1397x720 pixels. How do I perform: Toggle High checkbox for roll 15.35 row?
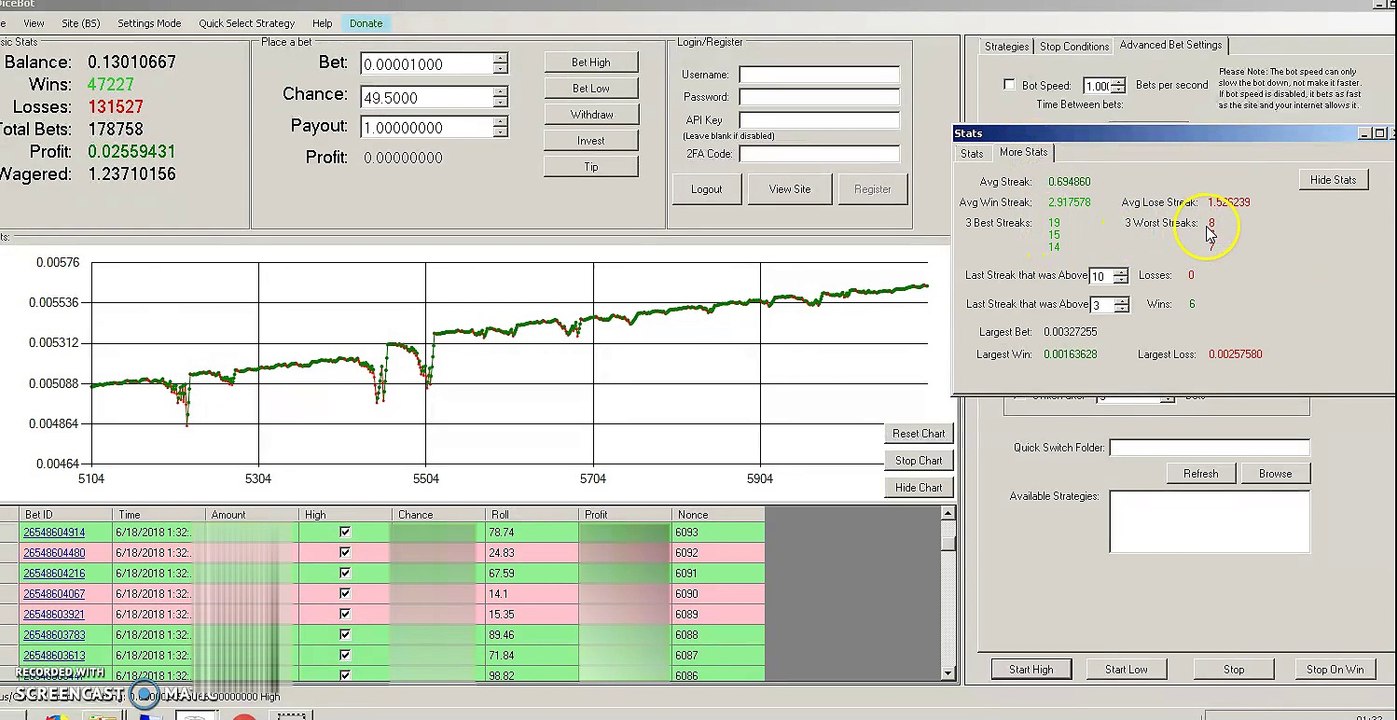(345, 614)
